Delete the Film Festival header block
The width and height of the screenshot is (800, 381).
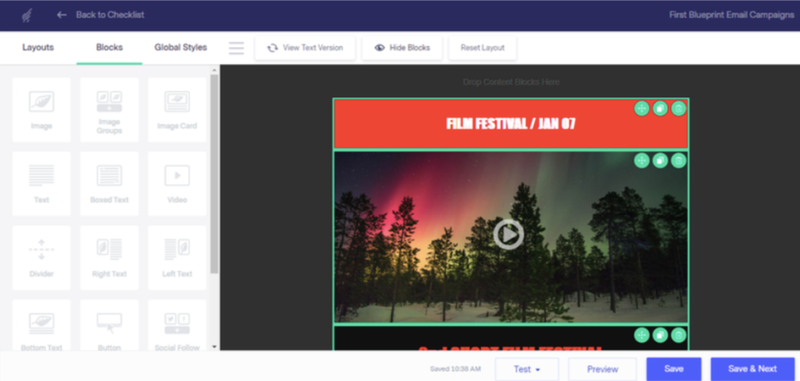678,109
